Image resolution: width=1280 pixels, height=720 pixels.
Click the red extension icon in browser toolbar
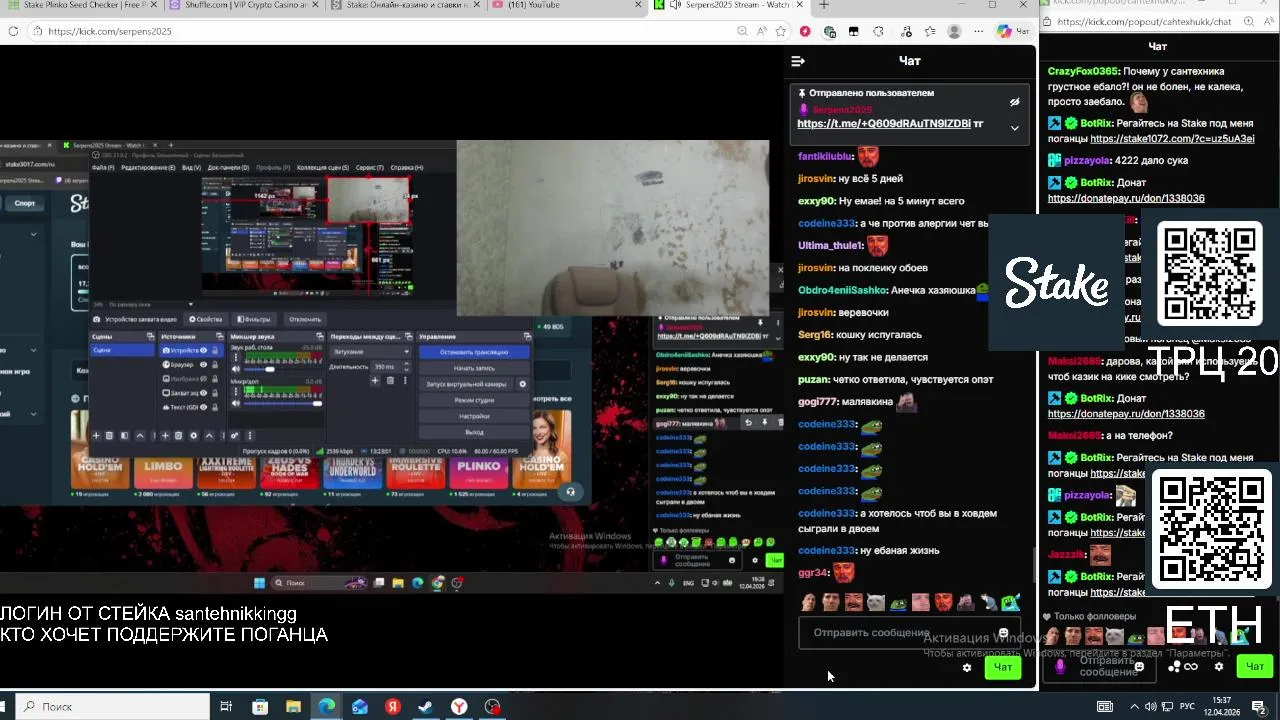click(805, 31)
